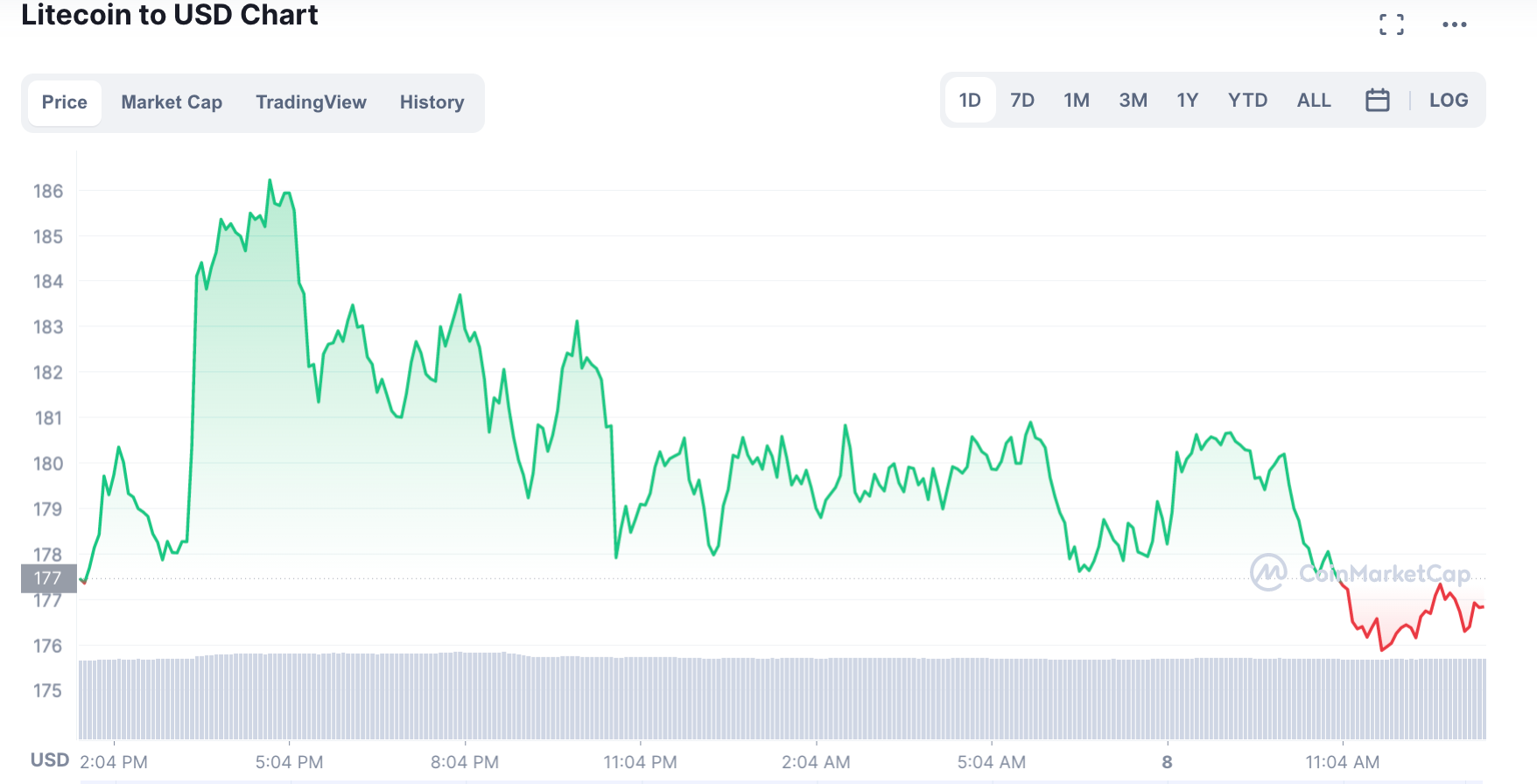Click the 180 price axis label
This screenshot has height=784, width=1537.
tap(48, 464)
